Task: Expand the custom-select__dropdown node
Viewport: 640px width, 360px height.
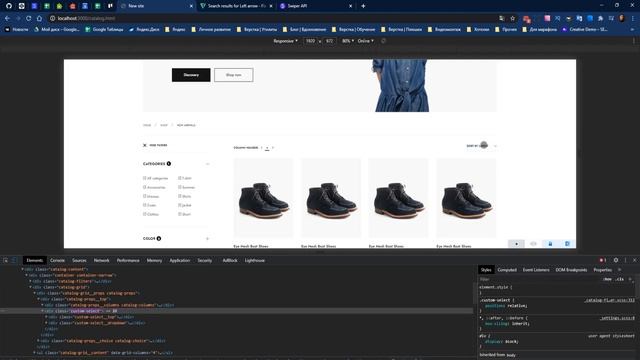Action: pyautogui.click(x=47, y=323)
